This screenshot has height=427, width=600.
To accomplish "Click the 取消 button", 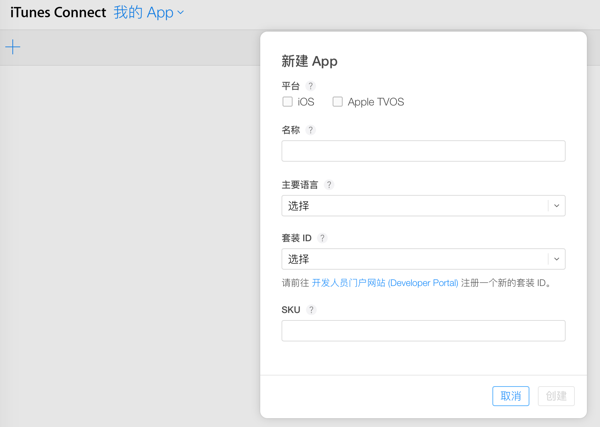I will coord(510,396).
